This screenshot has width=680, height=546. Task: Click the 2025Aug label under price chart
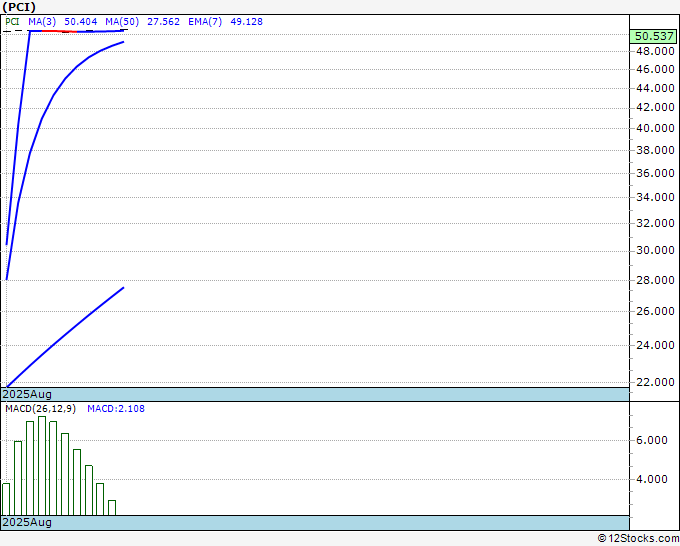[27, 395]
